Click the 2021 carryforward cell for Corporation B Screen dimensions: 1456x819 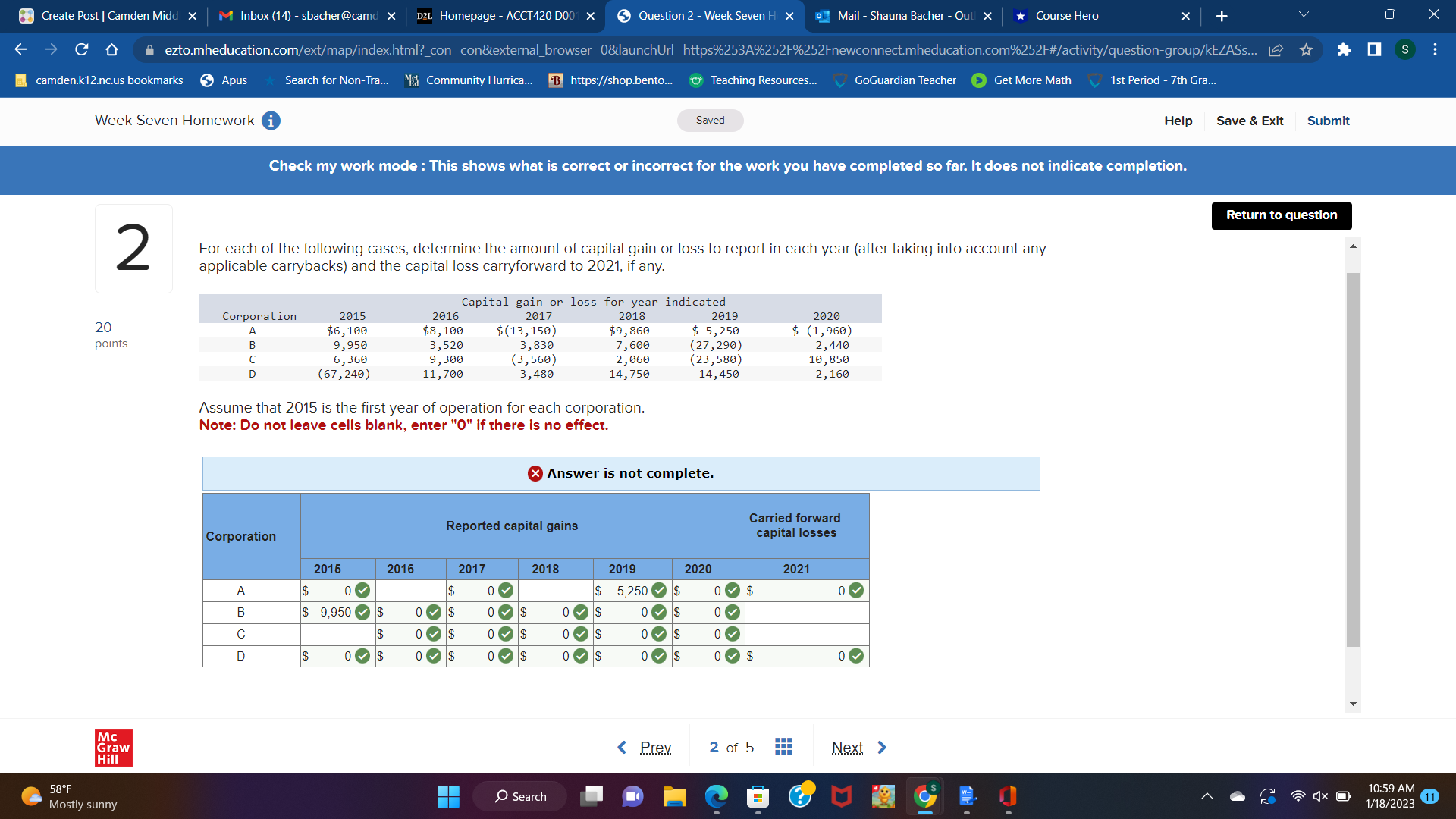click(x=806, y=613)
